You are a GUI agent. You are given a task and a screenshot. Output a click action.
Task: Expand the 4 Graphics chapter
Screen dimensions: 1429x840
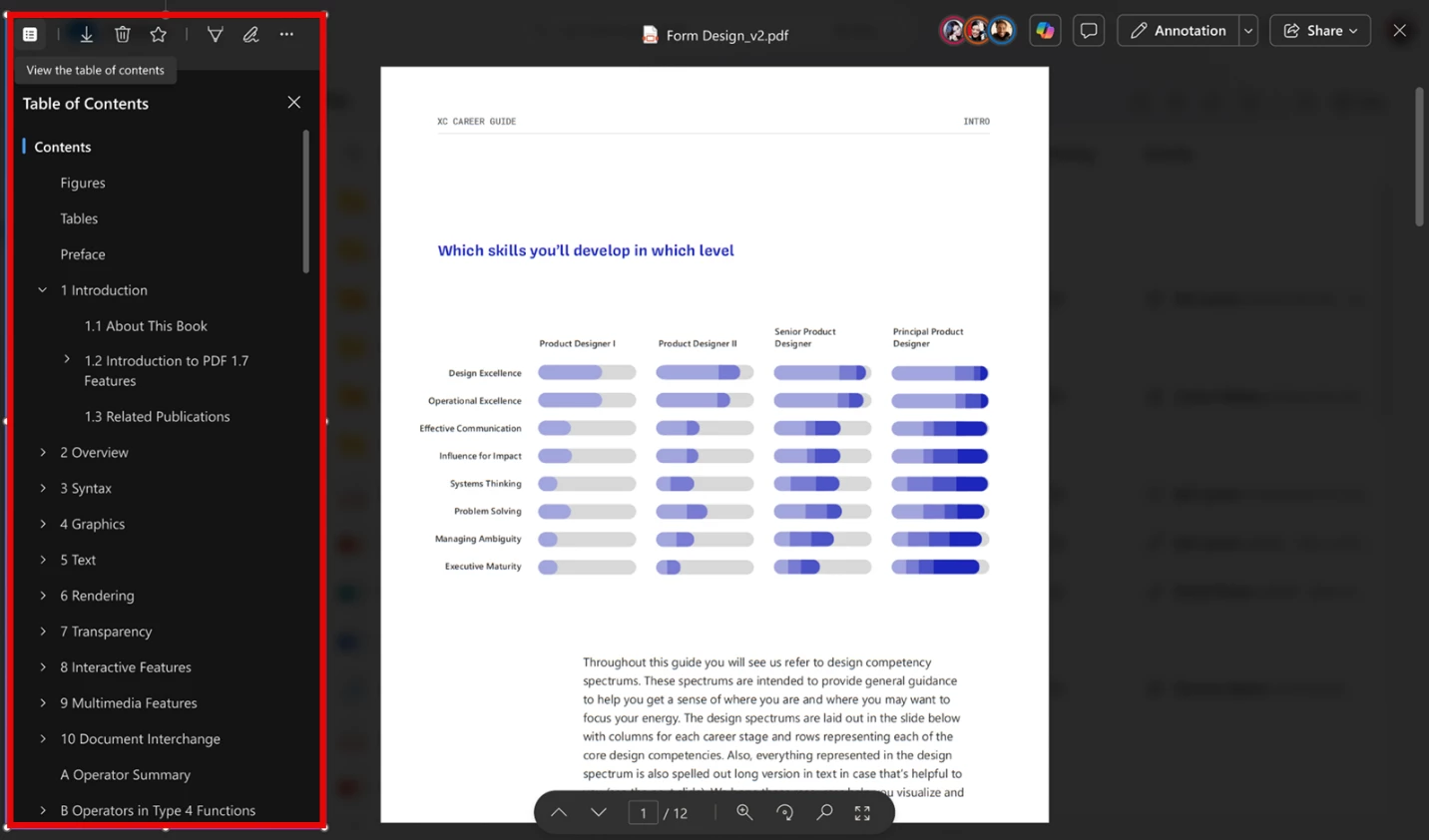tap(43, 524)
